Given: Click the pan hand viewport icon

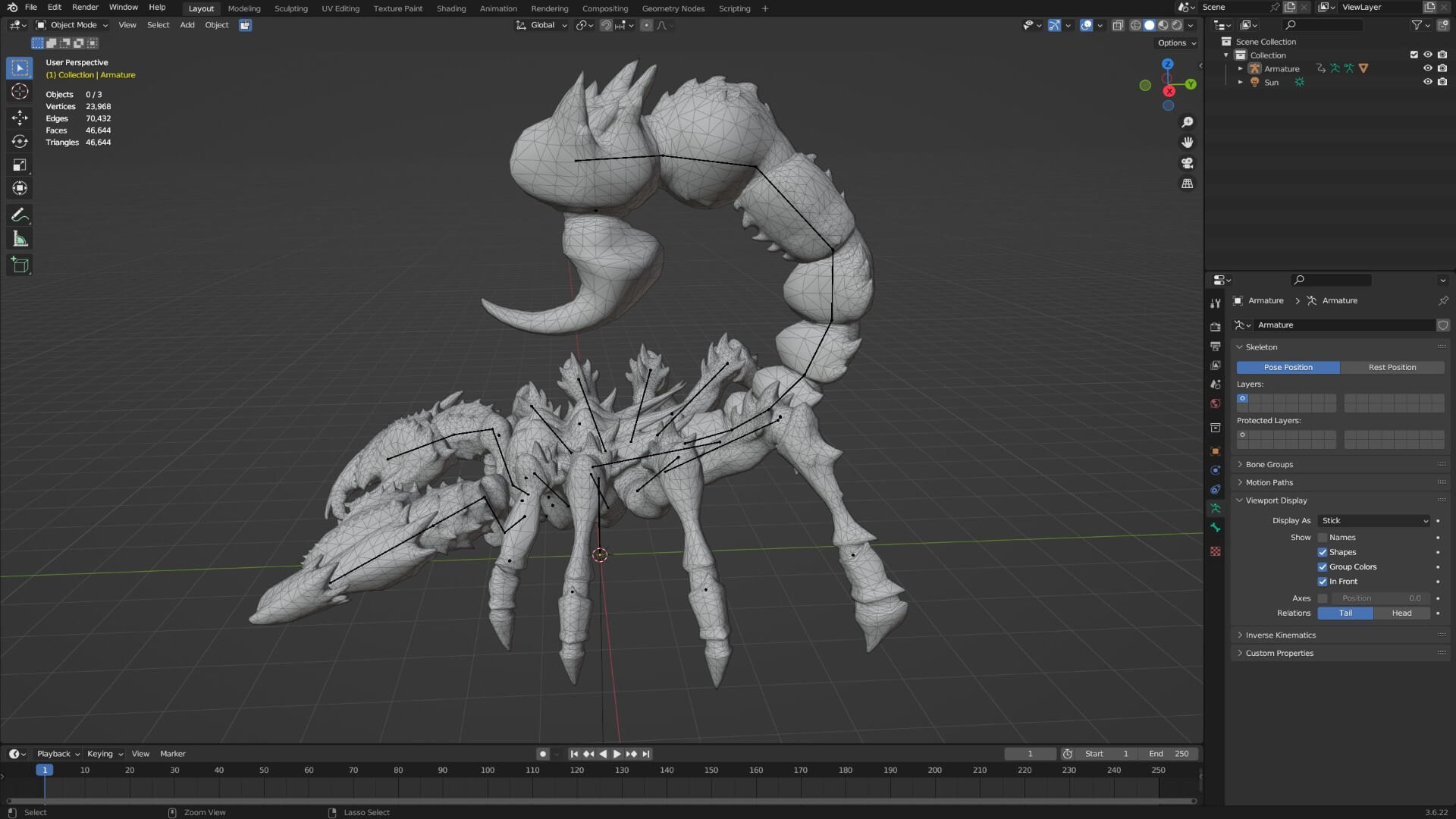Looking at the screenshot, I should [1188, 143].
